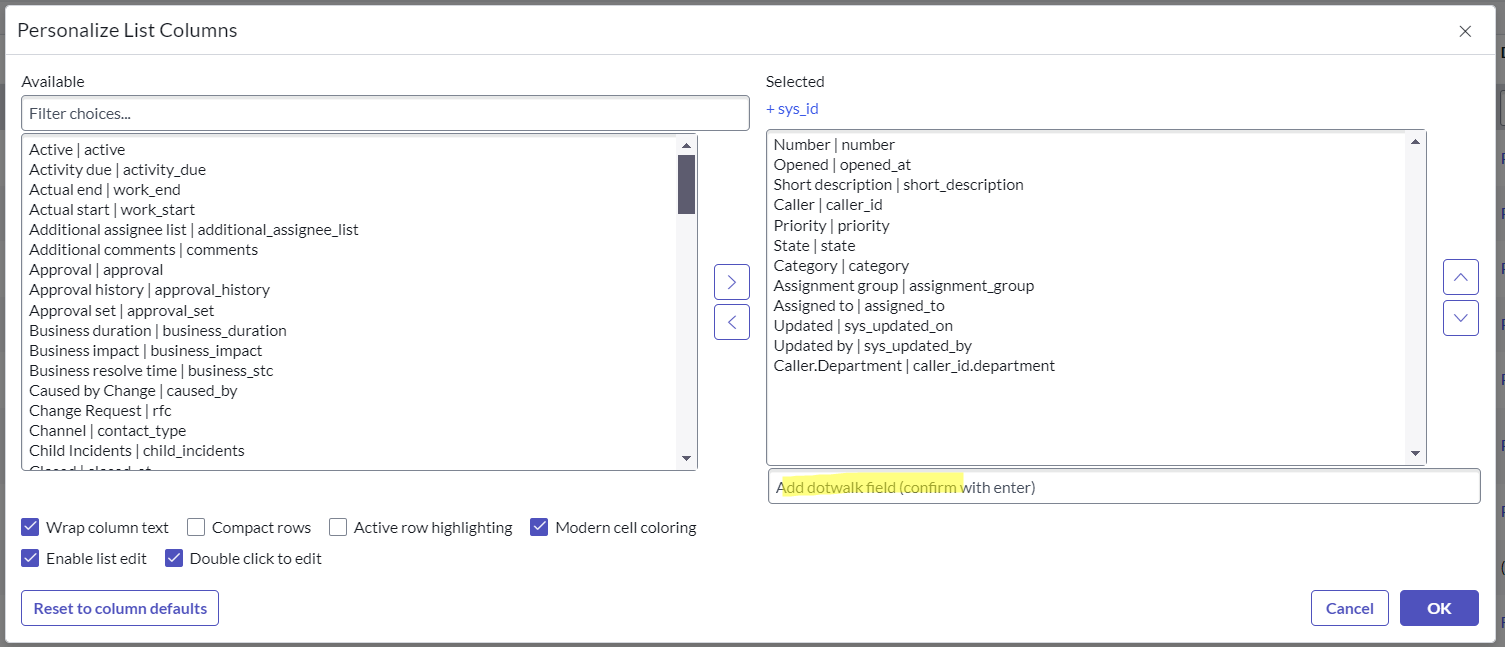Move selected column up with chevron
The width and height of the screenshot is (1505, 647).
[x=1460, y=277]
